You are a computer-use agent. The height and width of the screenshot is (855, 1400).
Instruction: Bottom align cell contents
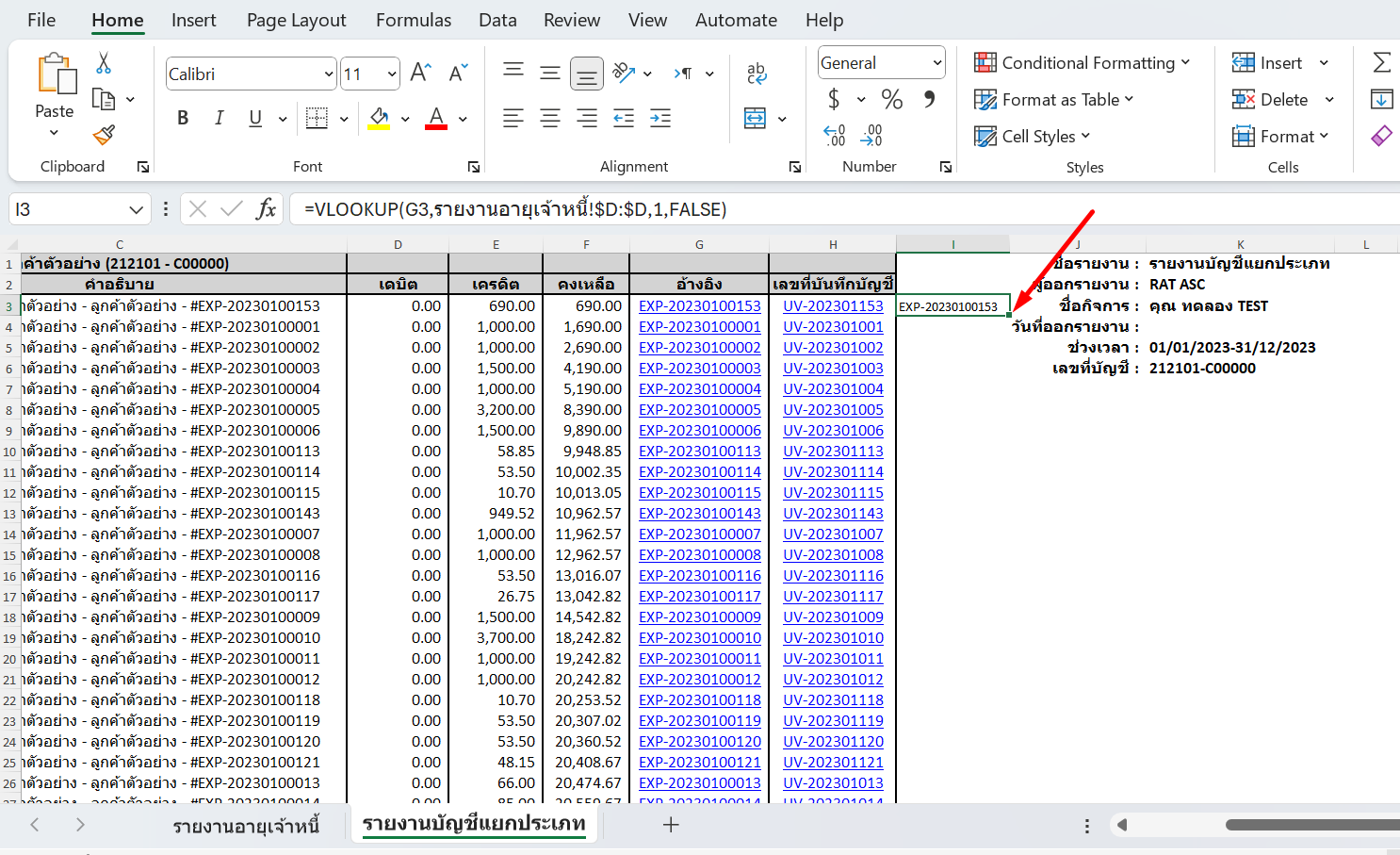[x=587, y=73]
